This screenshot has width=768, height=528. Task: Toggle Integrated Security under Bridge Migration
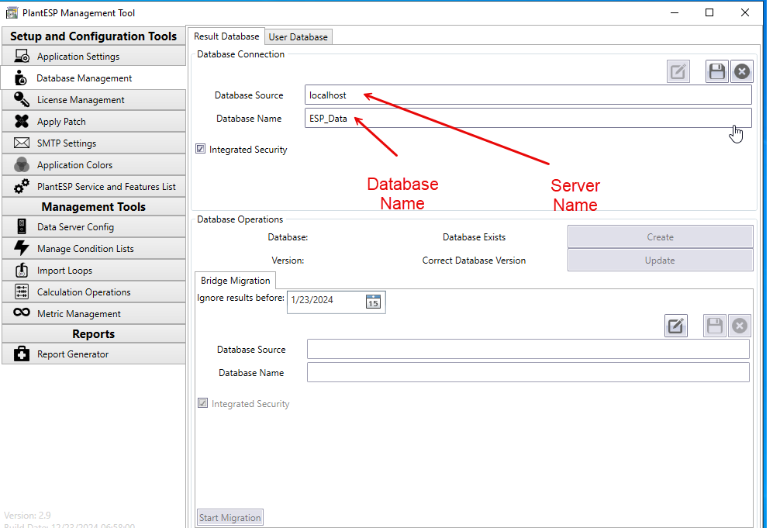pyautogui.click(x=203, y=403)
